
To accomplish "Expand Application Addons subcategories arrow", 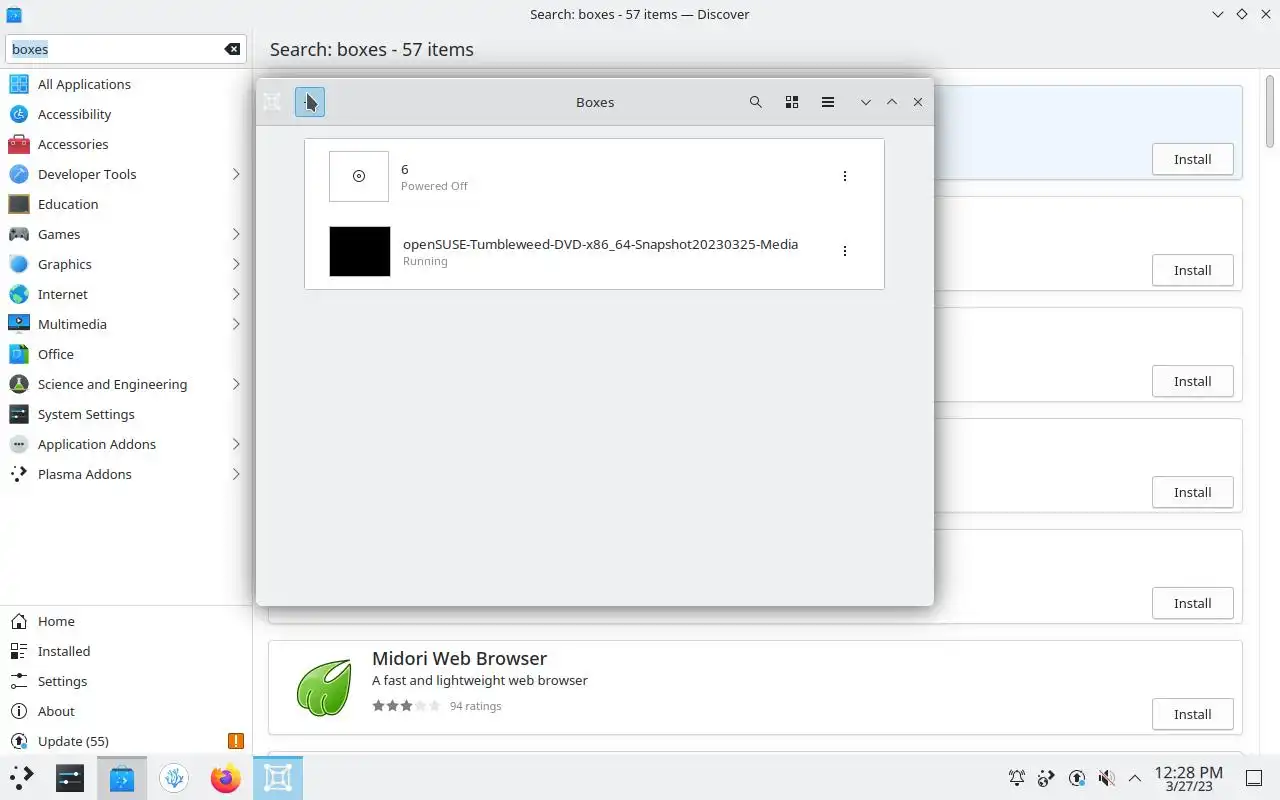I will pos(236,444).
